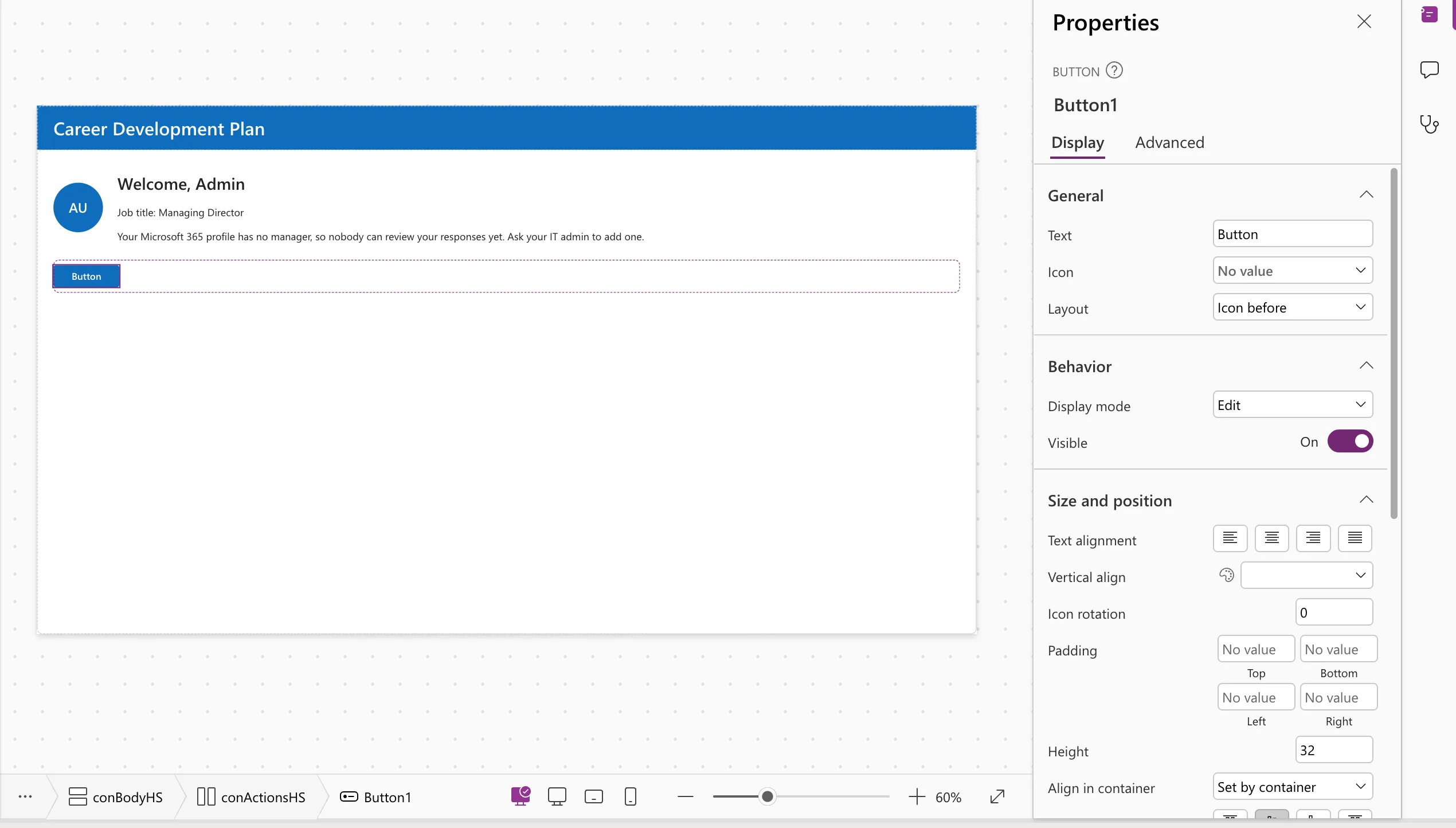Open the Display mode dropdown
Viewport: 1456px width, 828px height.
point(1293,405)
